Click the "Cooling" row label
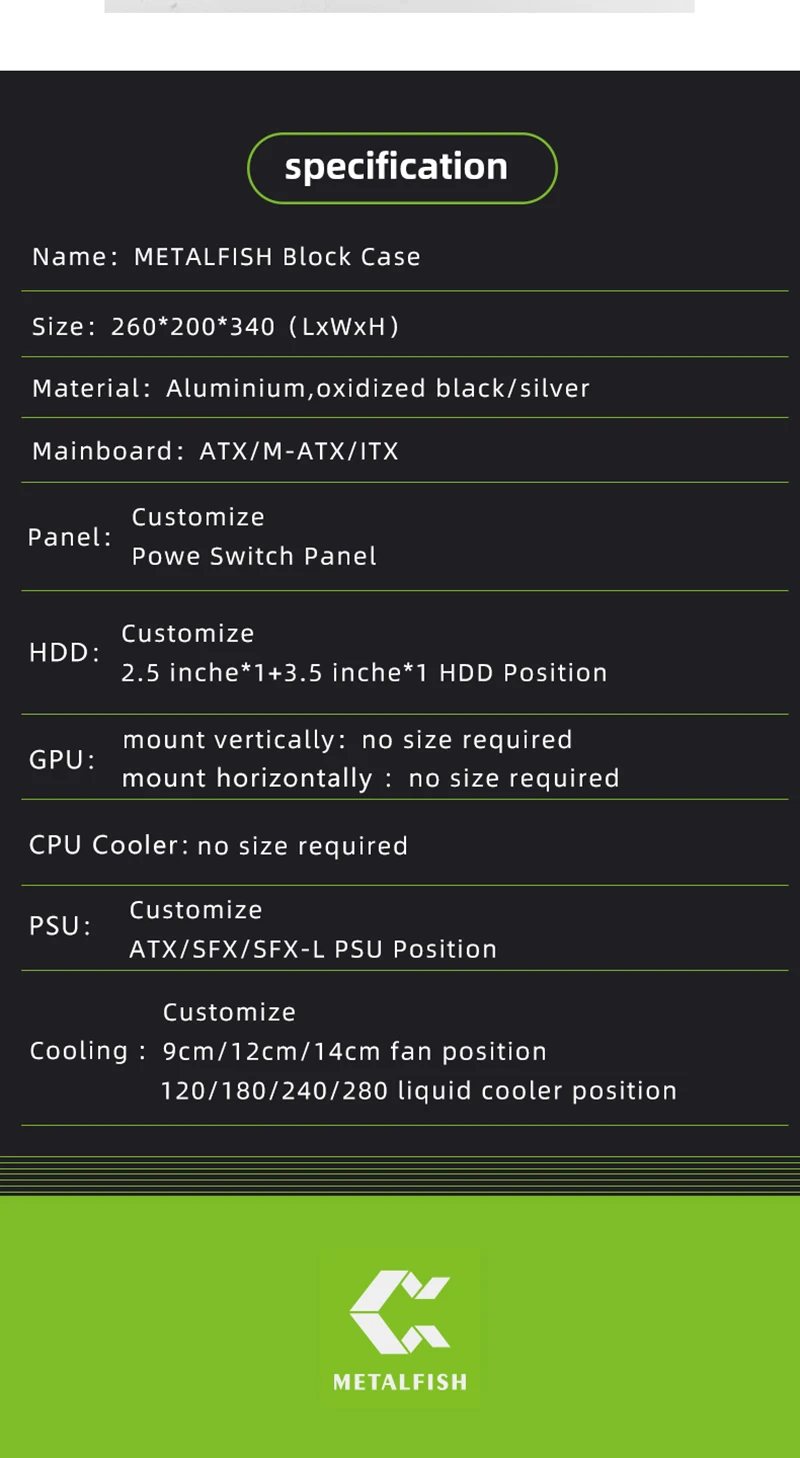 pos(80,1051)
